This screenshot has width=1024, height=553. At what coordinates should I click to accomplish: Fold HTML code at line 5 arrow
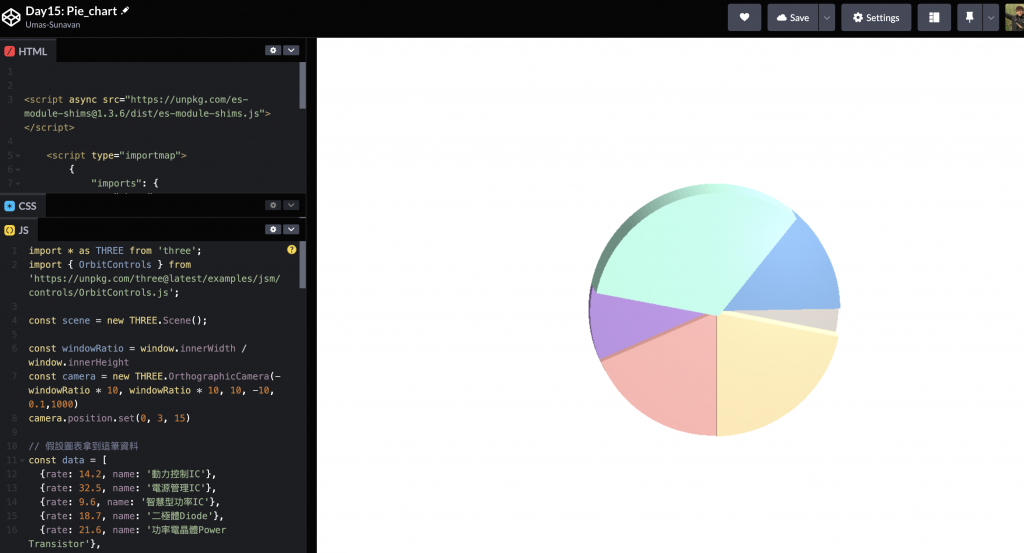click(x=18, y=155)
